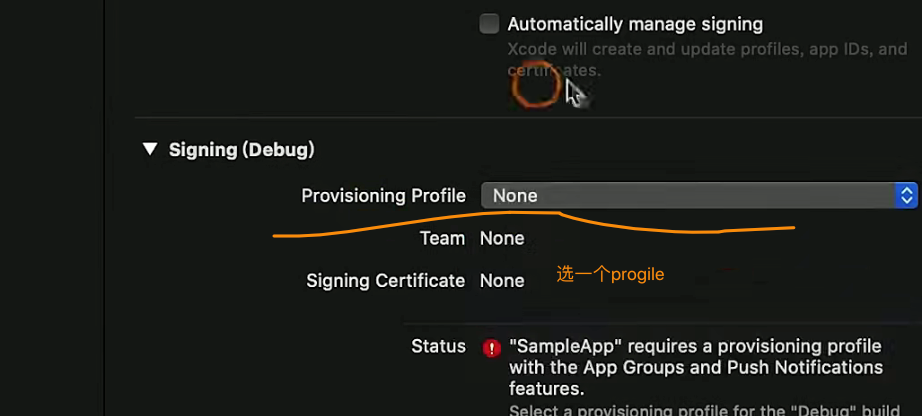Select the Signing (Debug) section heading
Screen dimensions: 922x416
pos(241,150)
